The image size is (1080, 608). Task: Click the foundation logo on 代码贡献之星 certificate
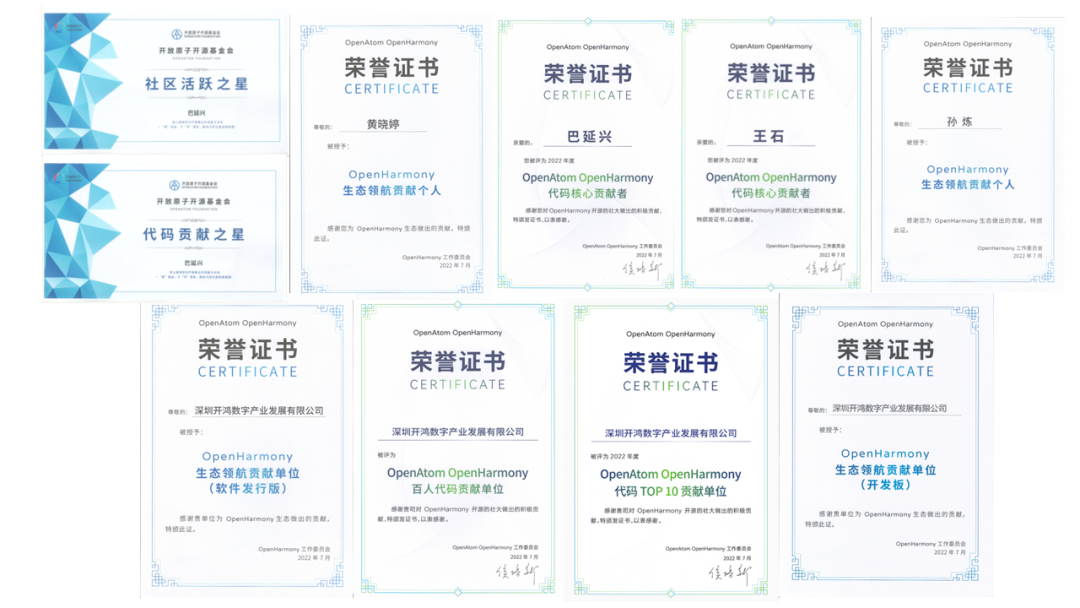pyautogui.click(x=175, y=185)
